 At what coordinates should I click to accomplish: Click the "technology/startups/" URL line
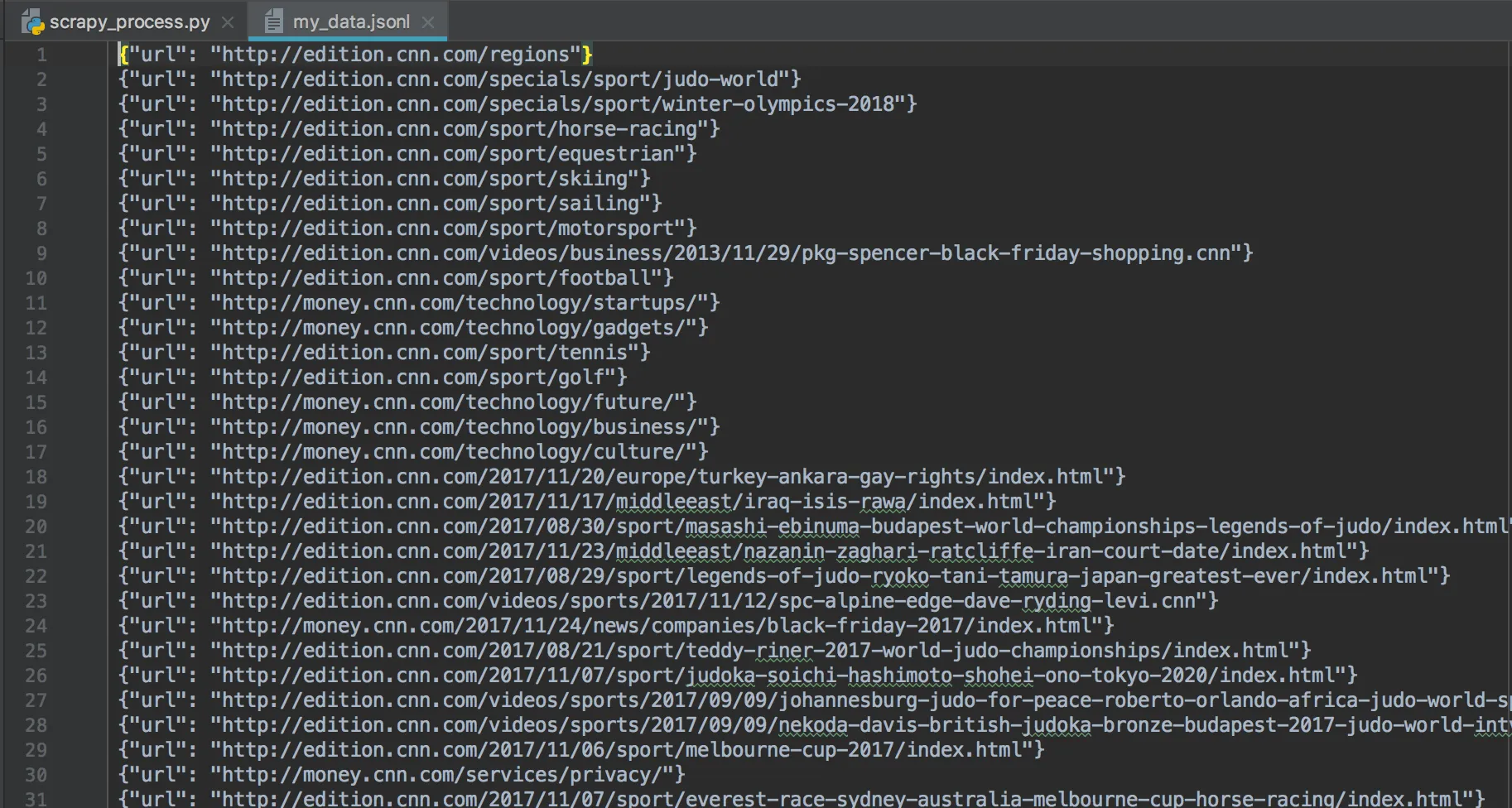point(419,303)
